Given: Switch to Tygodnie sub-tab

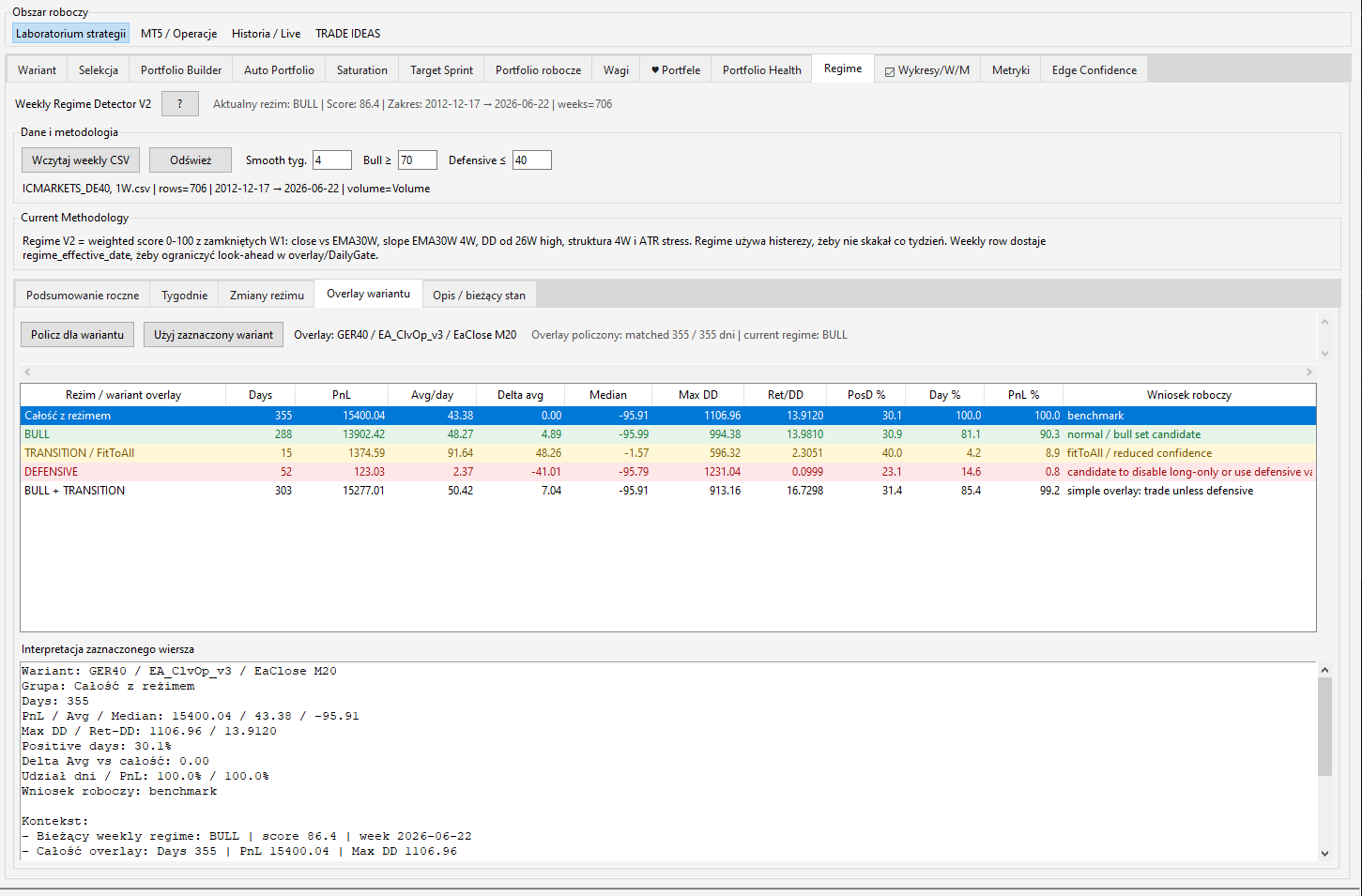Looking at the screenshot, I should (x=184, y=296).
